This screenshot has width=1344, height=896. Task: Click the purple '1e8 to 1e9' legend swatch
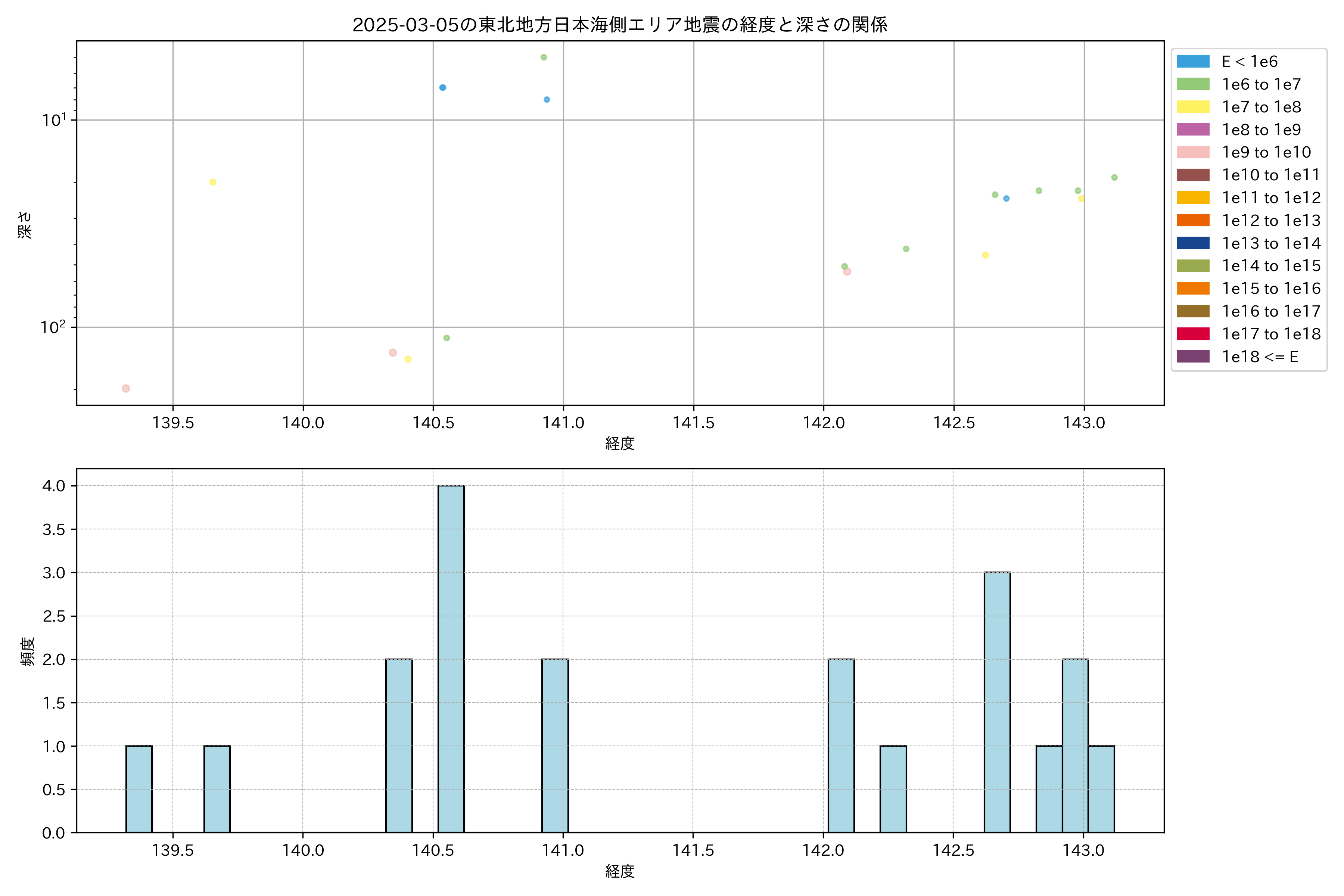(x=1192, y=130)
